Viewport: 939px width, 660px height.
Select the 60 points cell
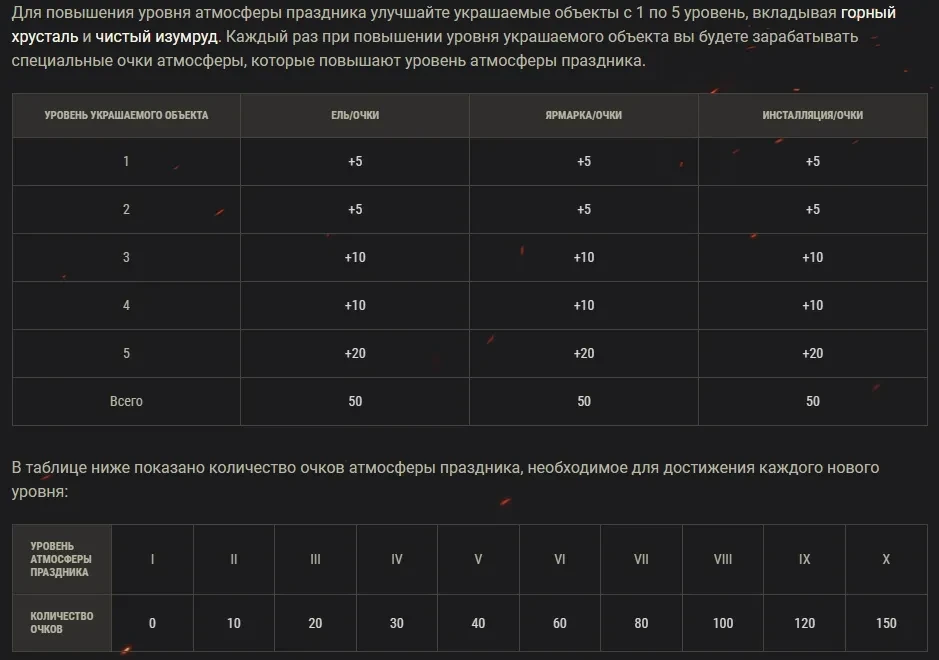coord(560,623)
